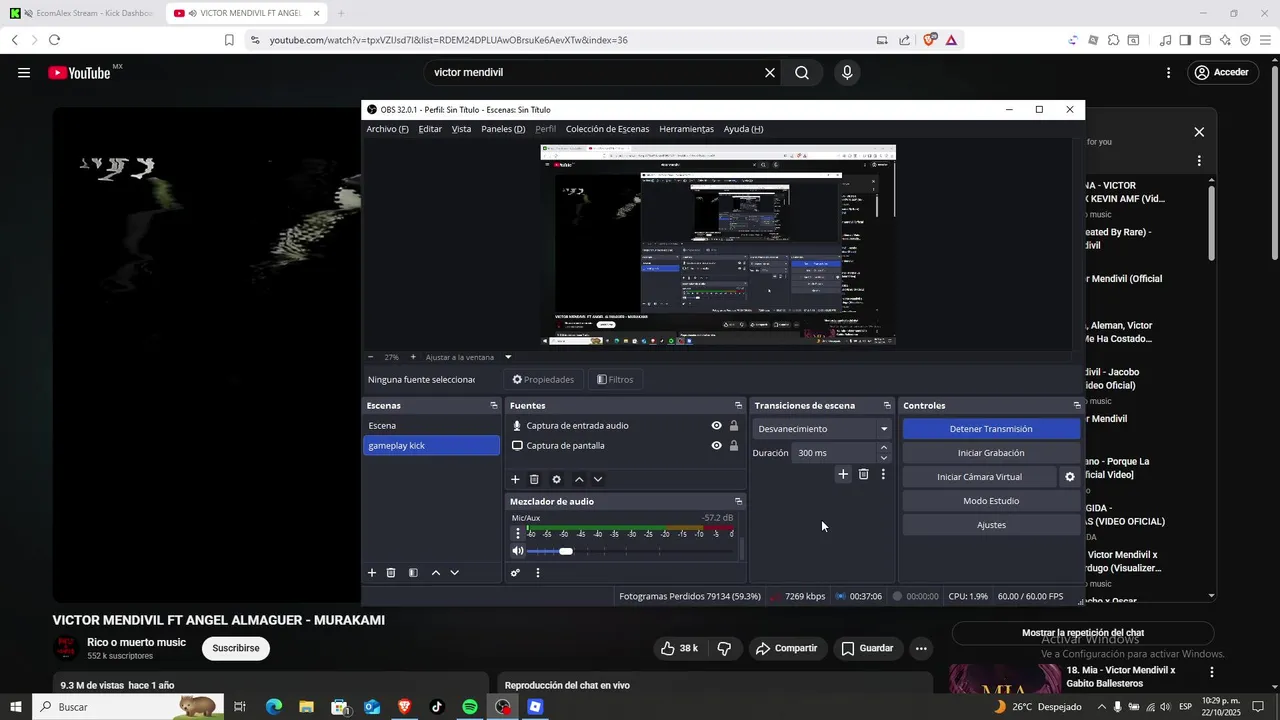Image resolution: width=1280 pixels, height=720 pixels.
Task: Add a new source with the plus icon in Fuentes
Action: point(515,480)
